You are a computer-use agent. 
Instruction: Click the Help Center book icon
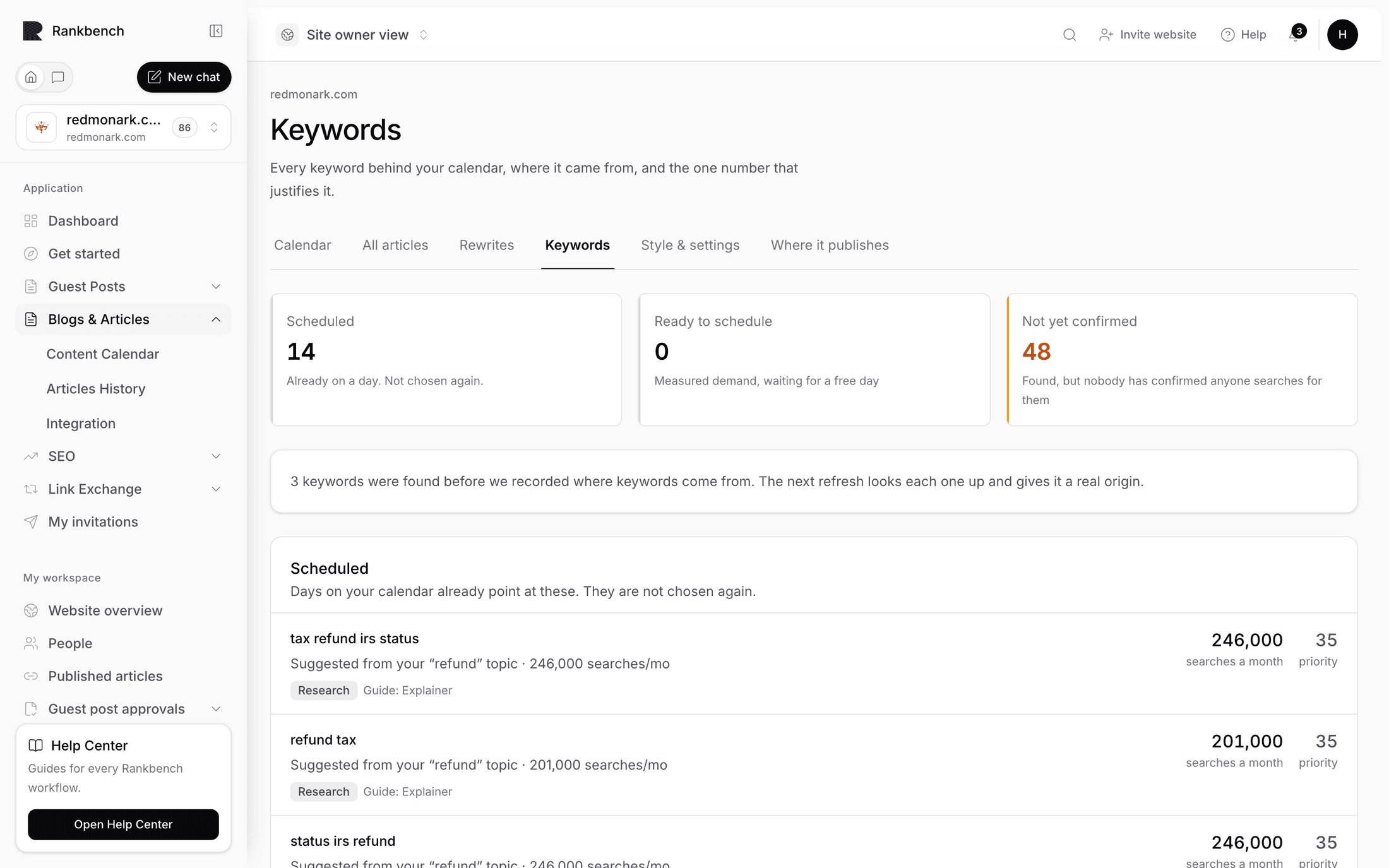tap(36, 746)
